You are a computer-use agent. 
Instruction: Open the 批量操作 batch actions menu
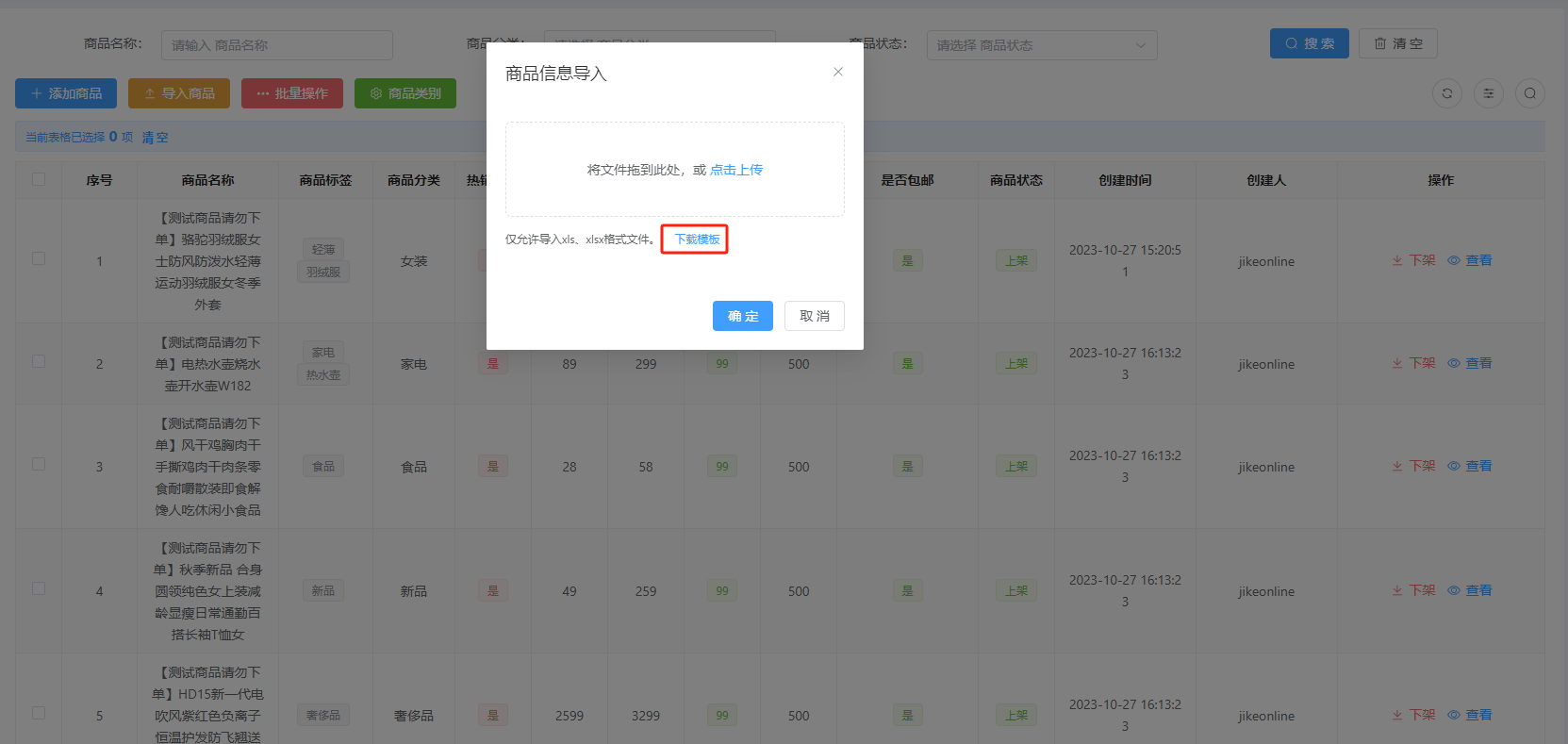point(292,93)
